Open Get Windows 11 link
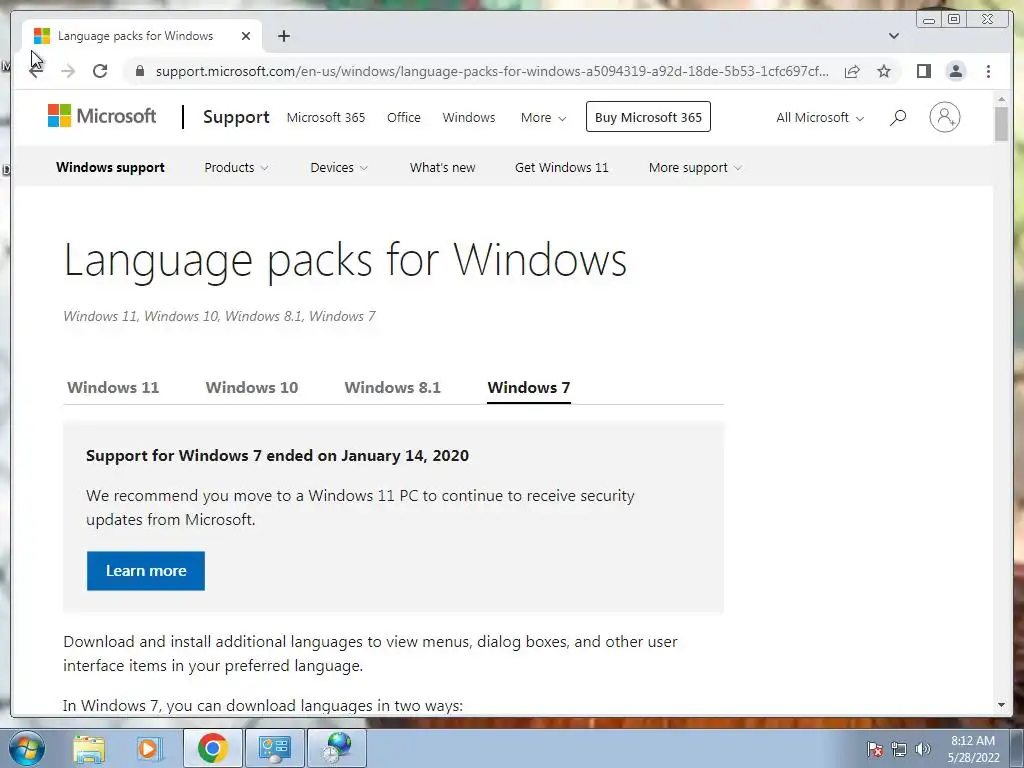1024x768 pixels. 562,167
